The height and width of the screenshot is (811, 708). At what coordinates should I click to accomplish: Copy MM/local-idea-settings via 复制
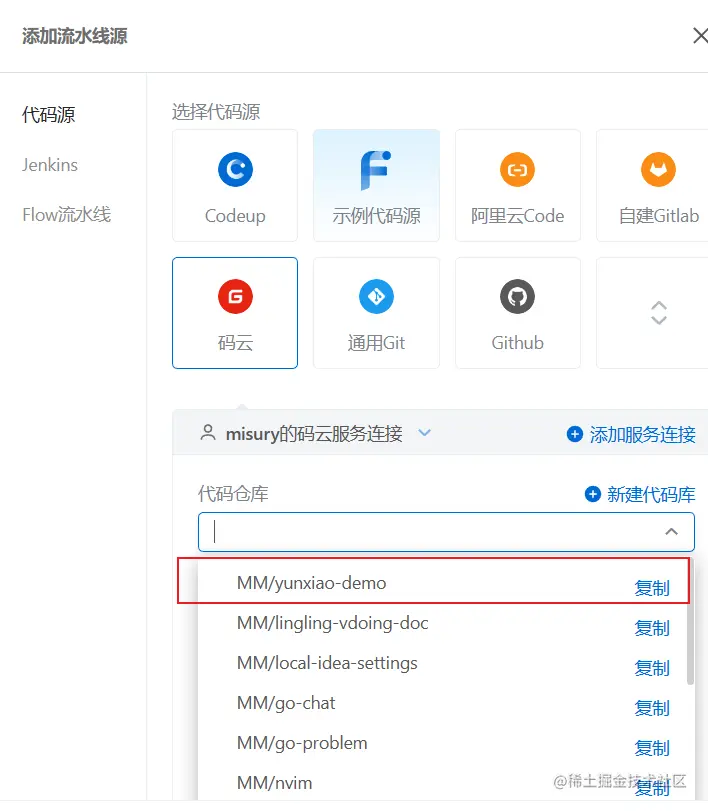pyautogui.click(x=652, y=668)
